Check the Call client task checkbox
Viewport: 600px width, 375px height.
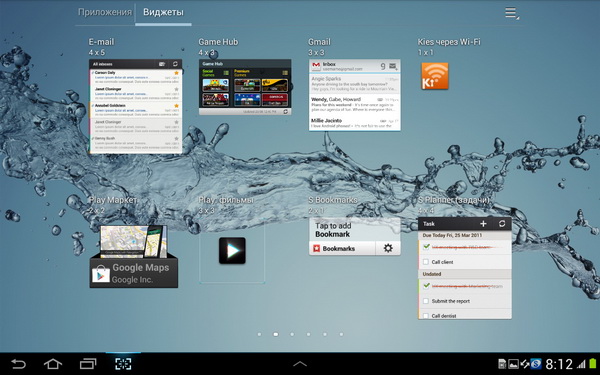coord(426,262)
